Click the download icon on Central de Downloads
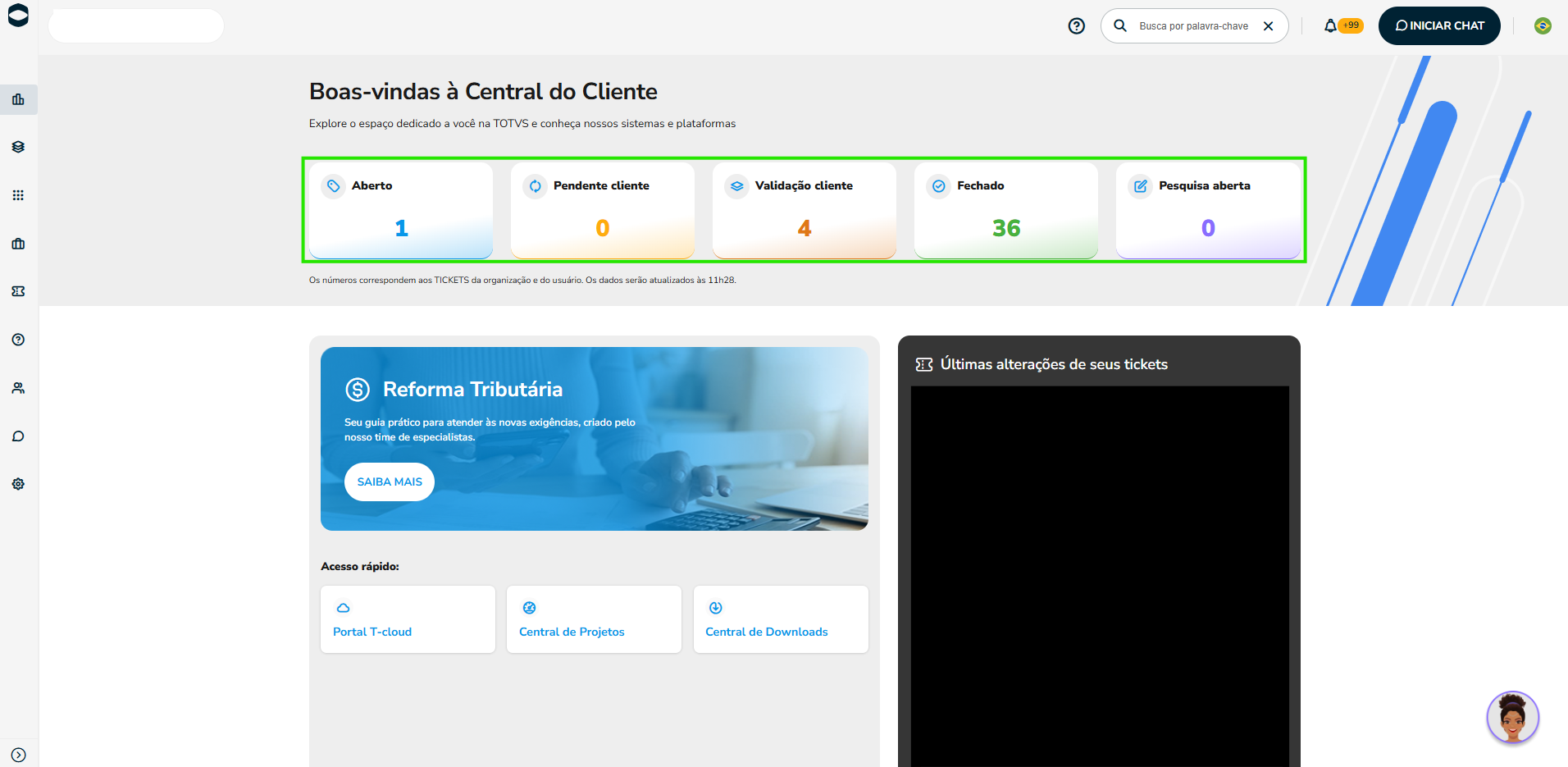The image size is (1568, 767). 715,608
